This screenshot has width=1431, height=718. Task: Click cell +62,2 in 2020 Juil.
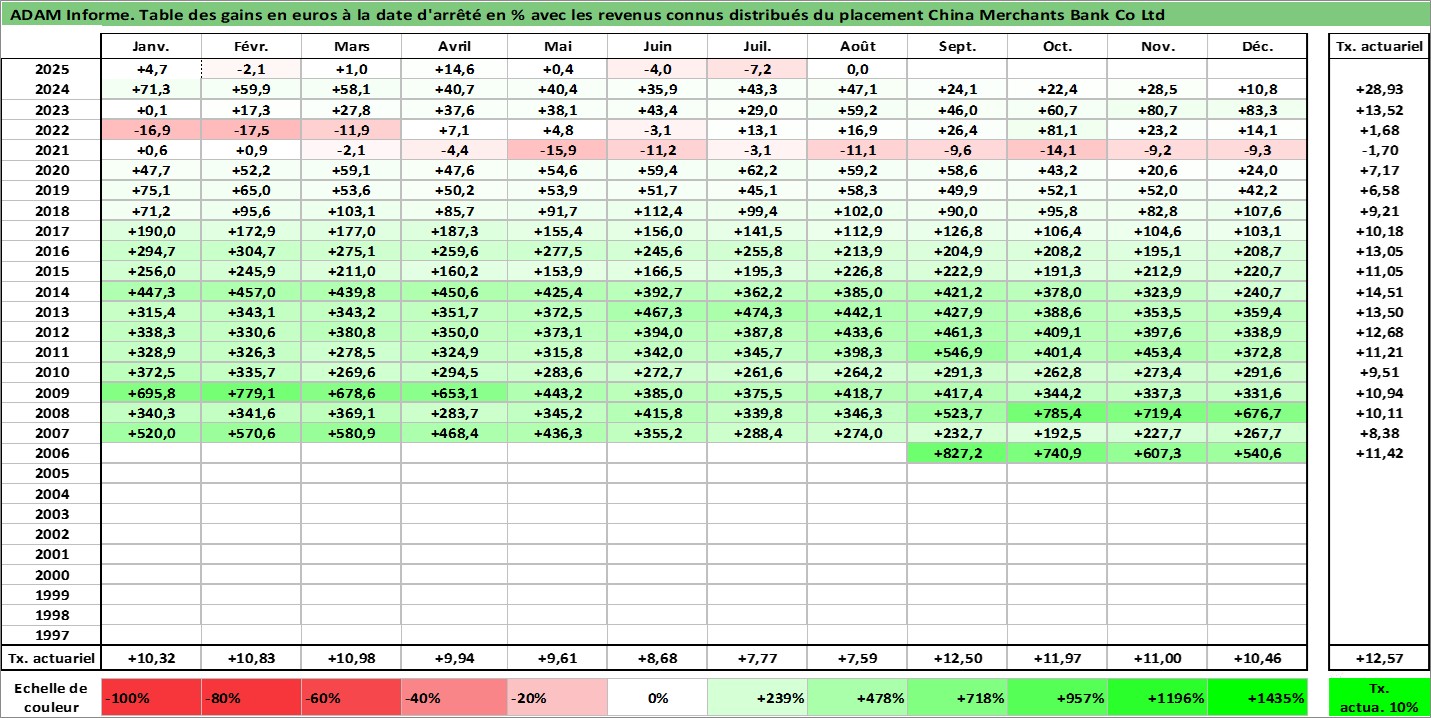point(757,170)
